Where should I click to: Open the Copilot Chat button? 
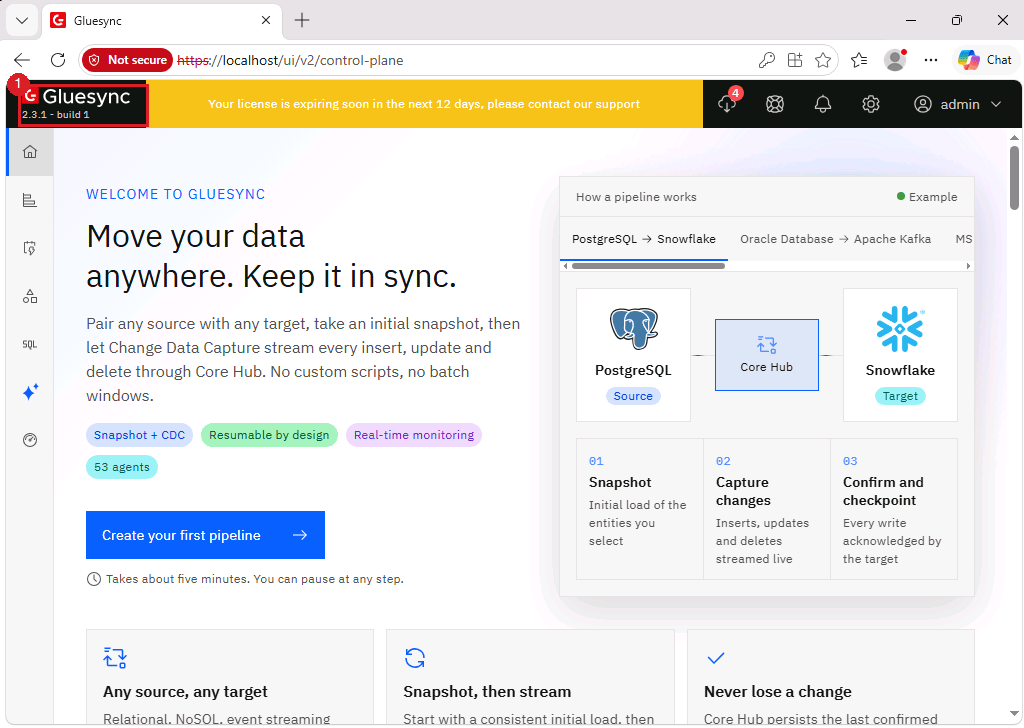(x=985, y=60)
